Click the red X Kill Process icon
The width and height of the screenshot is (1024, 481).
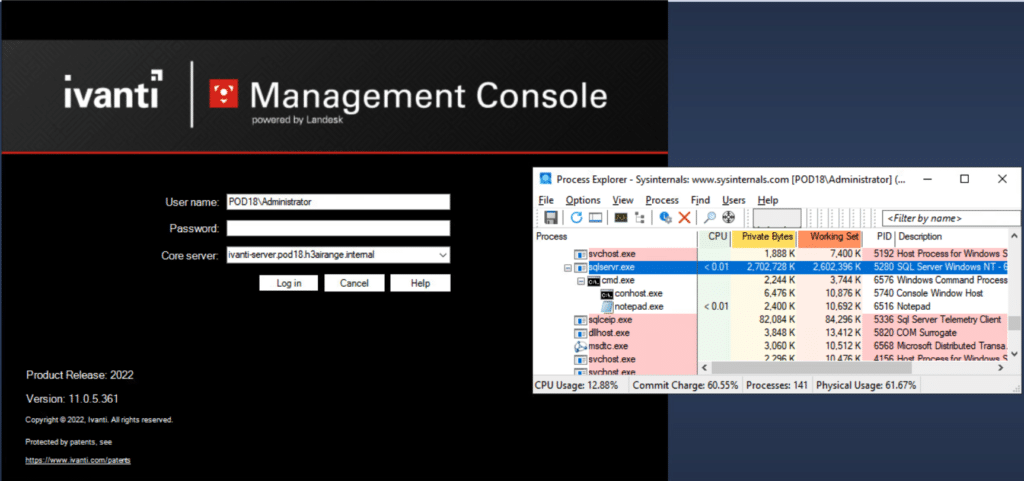(x=685, y=217)
